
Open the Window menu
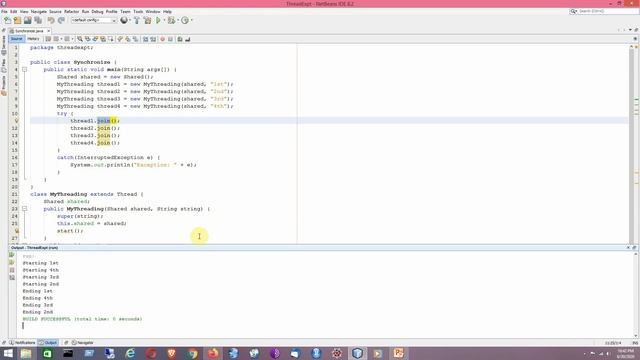[x=153, y=12]
